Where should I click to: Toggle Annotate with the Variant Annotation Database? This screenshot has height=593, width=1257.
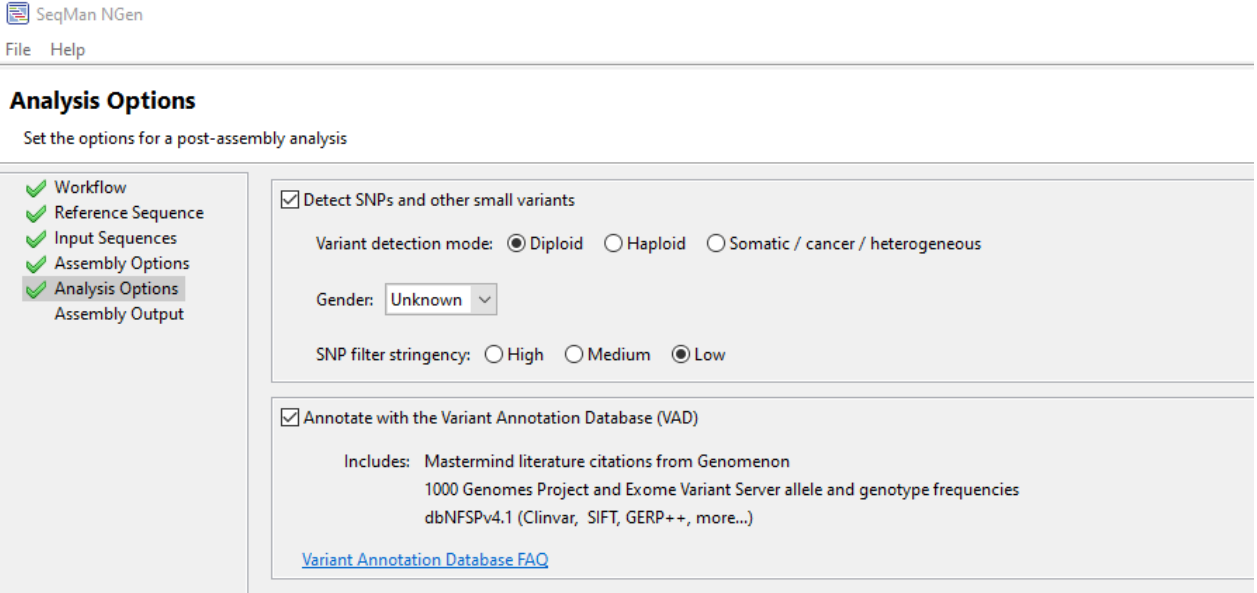pos(291,418)
